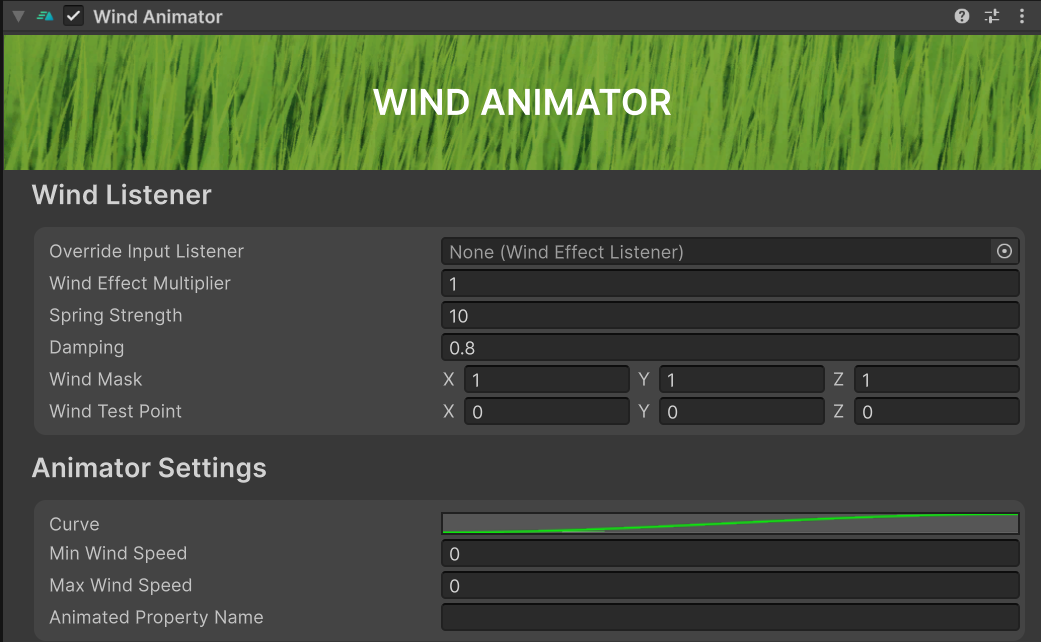1041x642 pixels.
Task: Click the Wind Mask Y field
Action: tap(741, 380)
